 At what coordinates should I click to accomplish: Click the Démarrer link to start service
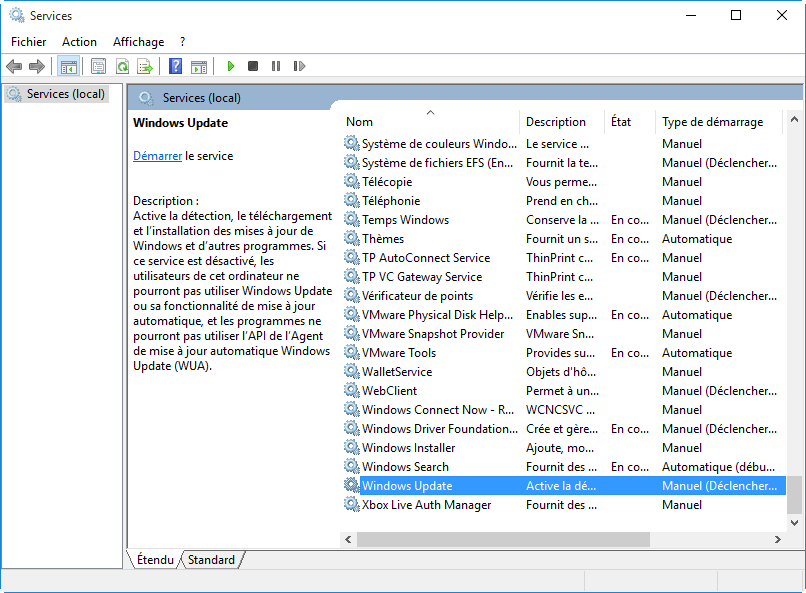click(x=157, y=156)
